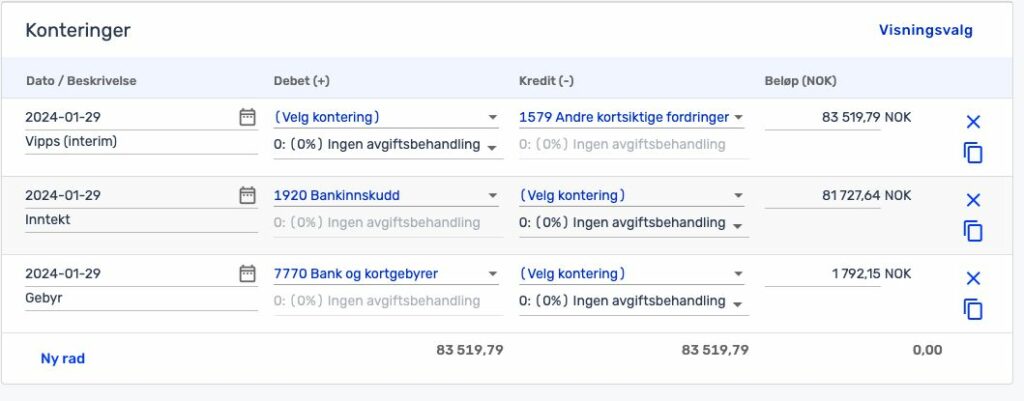Open the Visningsvalg display options
Screen dimensions: 1024x401
click(925, 30)
